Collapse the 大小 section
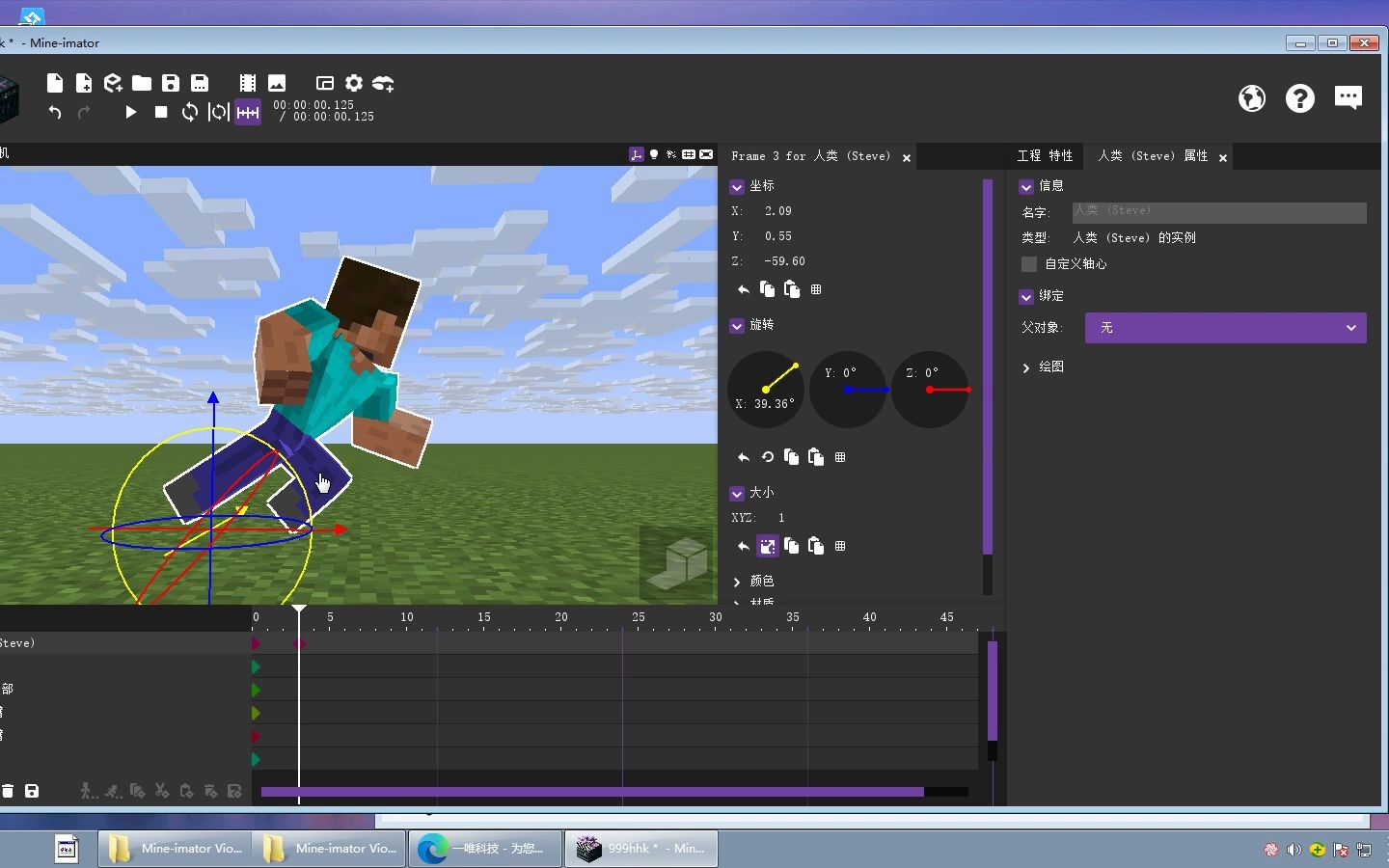The width and height of the screenshot is (1389, 868). (737, 494)
